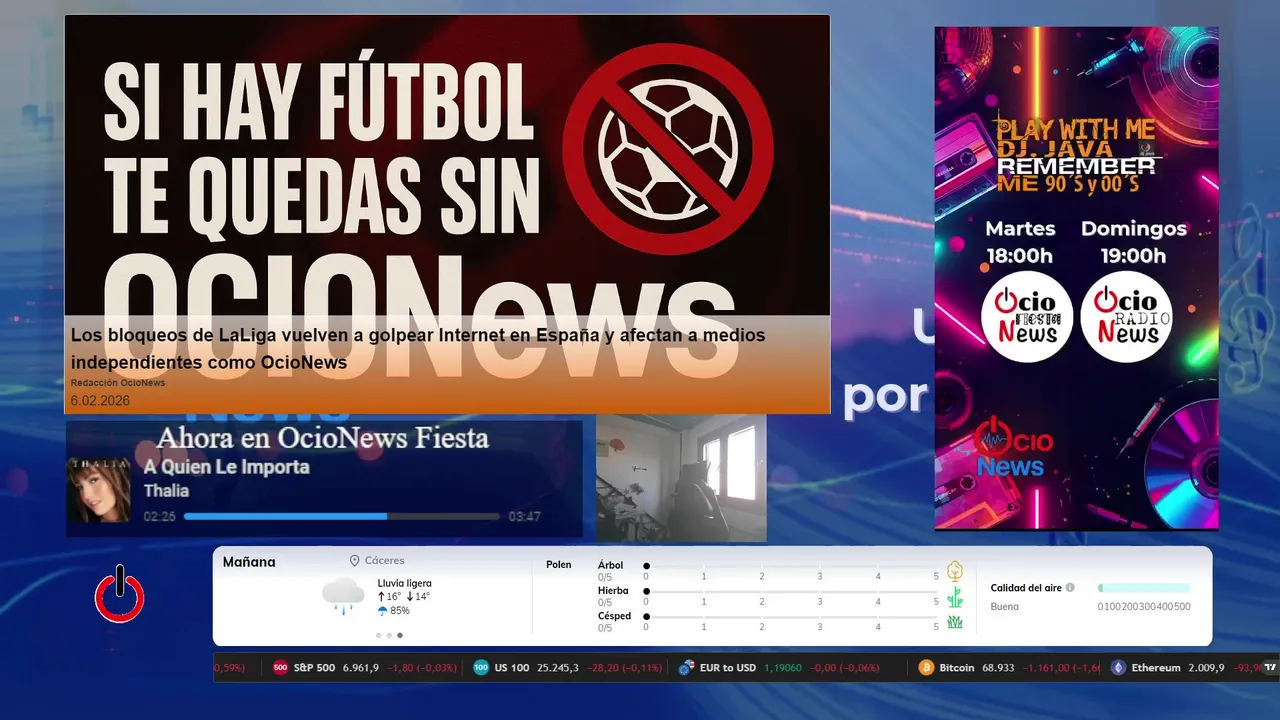Click the Thalia album cover thumbnail
The width and height of the screenshot is (1280, 720).
tap(98, 490)
